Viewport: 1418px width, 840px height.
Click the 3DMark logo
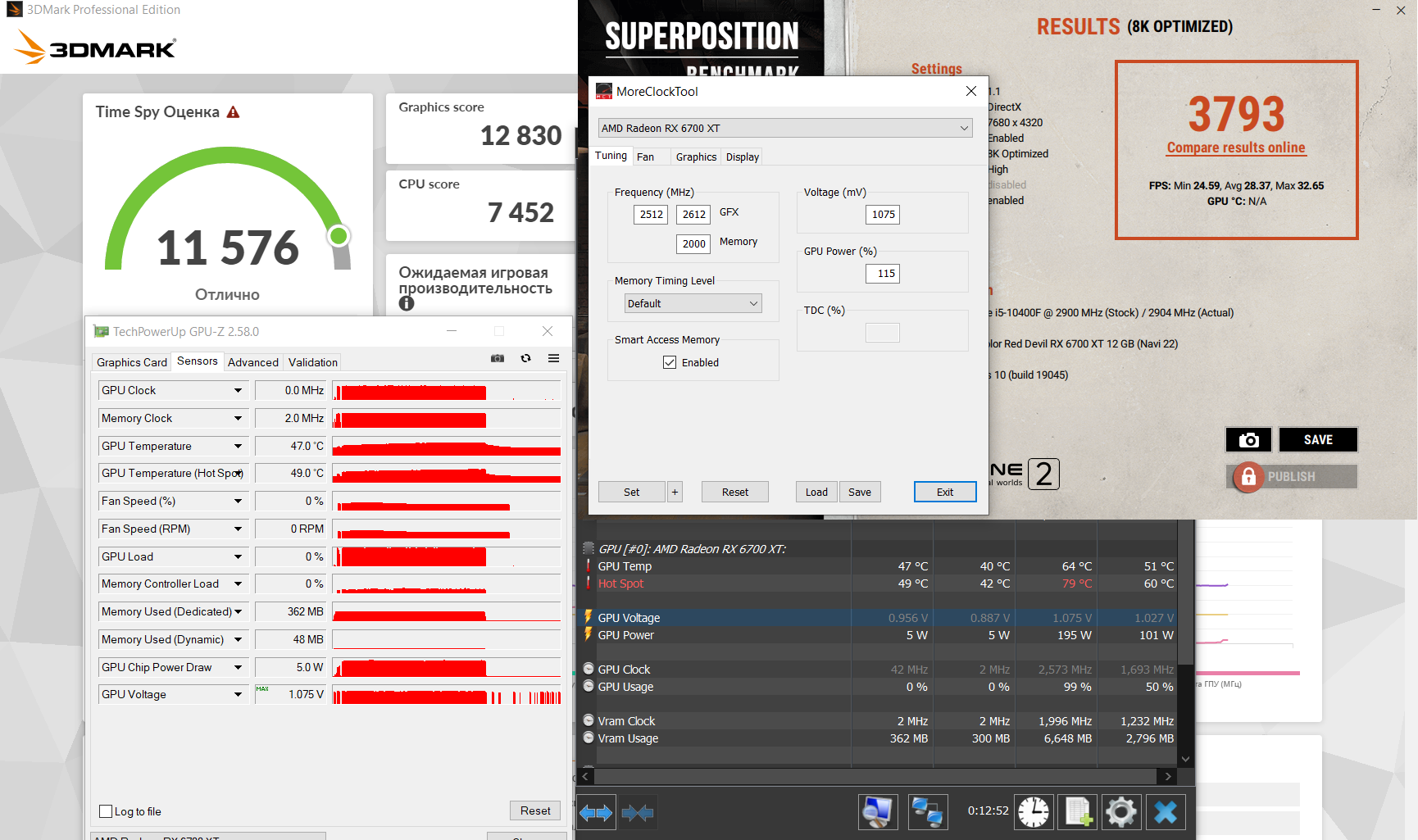pos(96,48)
